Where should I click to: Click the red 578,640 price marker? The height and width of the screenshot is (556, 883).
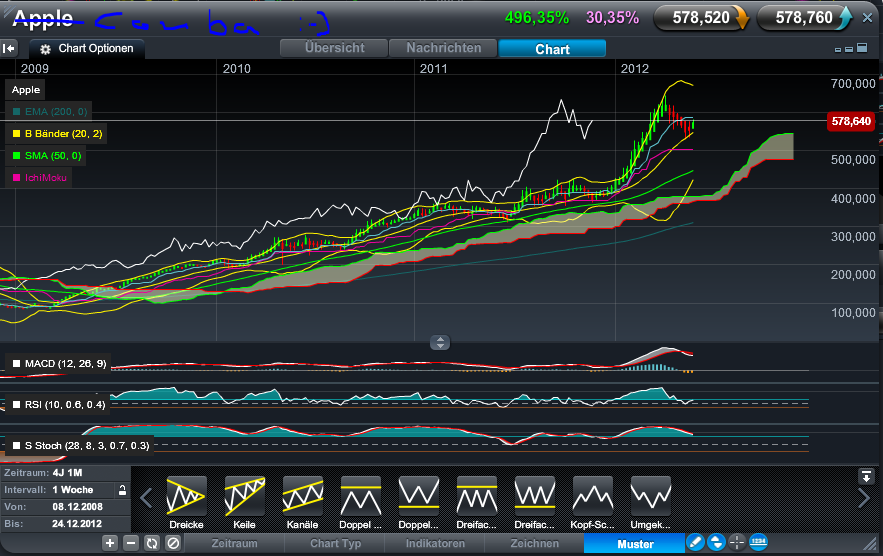pos(850,121)
